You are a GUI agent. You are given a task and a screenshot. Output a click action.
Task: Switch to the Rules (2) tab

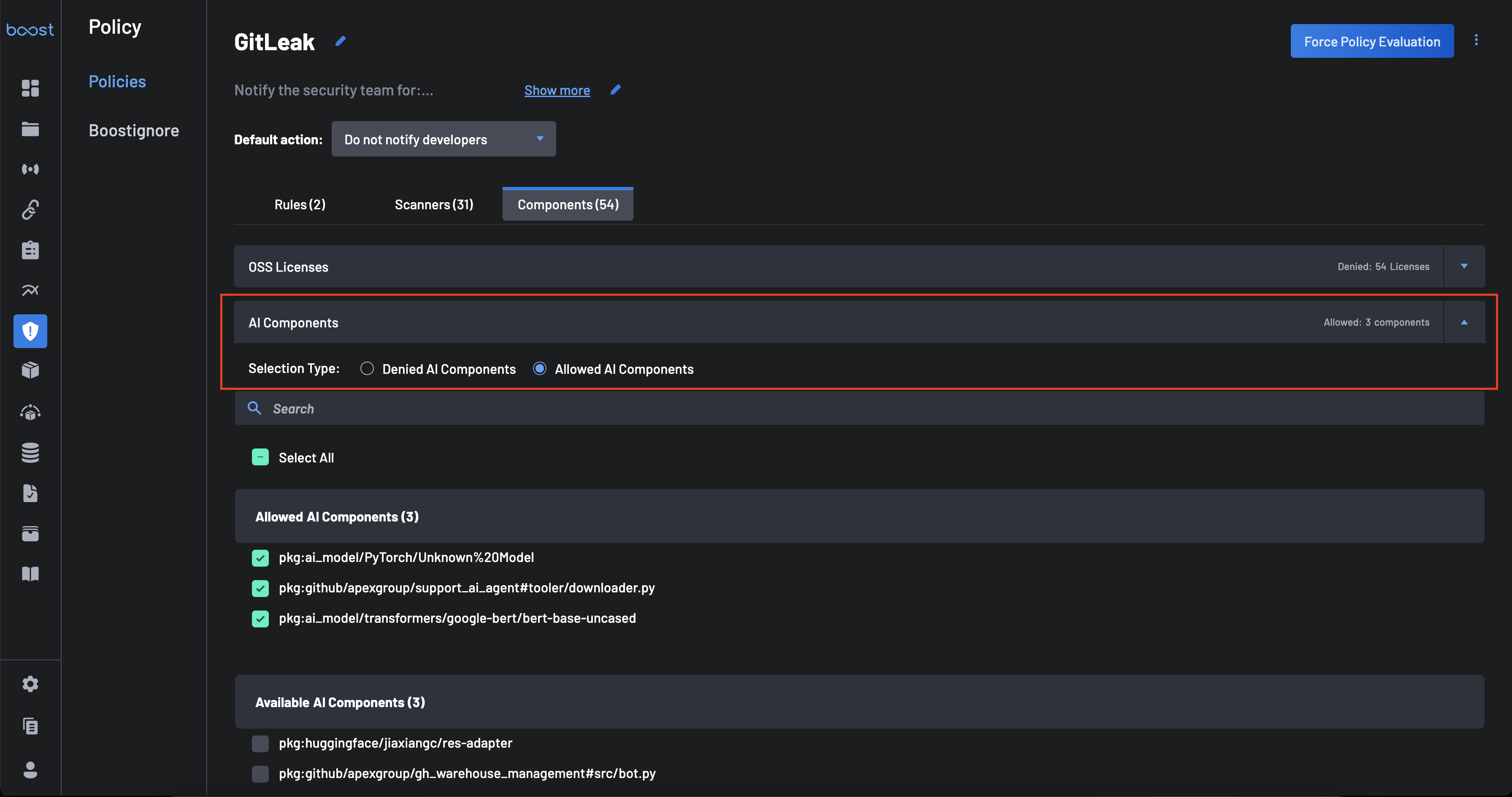click(299, 204)
